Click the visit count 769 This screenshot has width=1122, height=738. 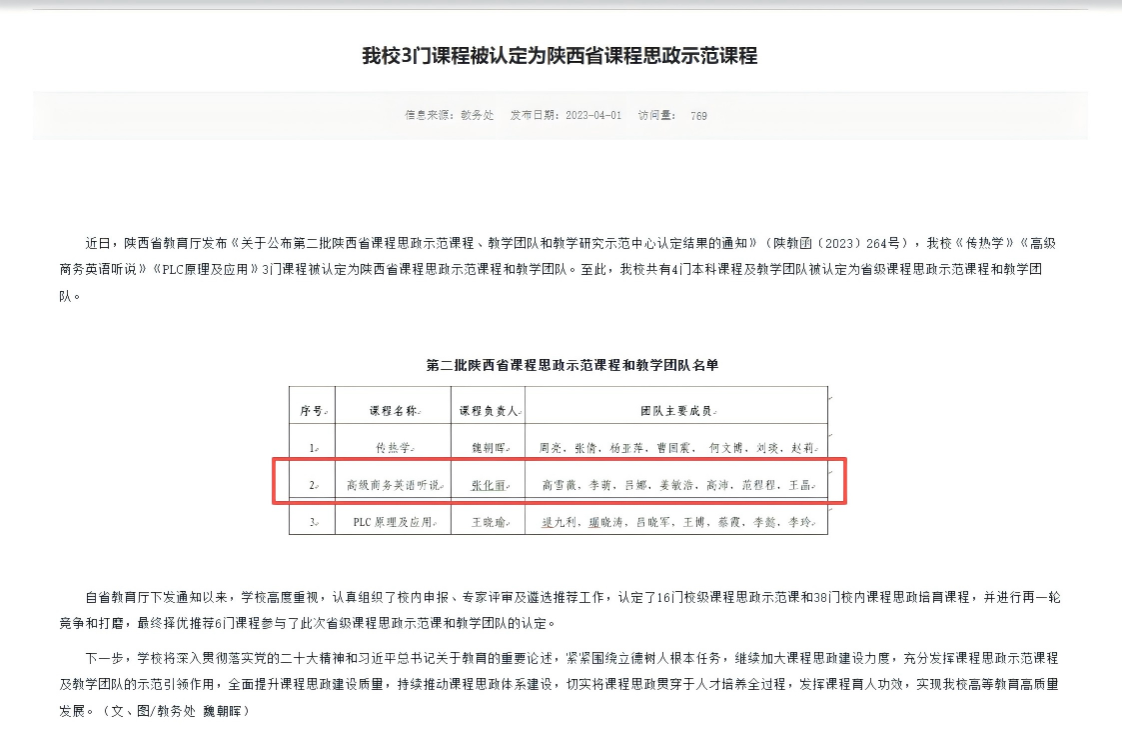698,116
